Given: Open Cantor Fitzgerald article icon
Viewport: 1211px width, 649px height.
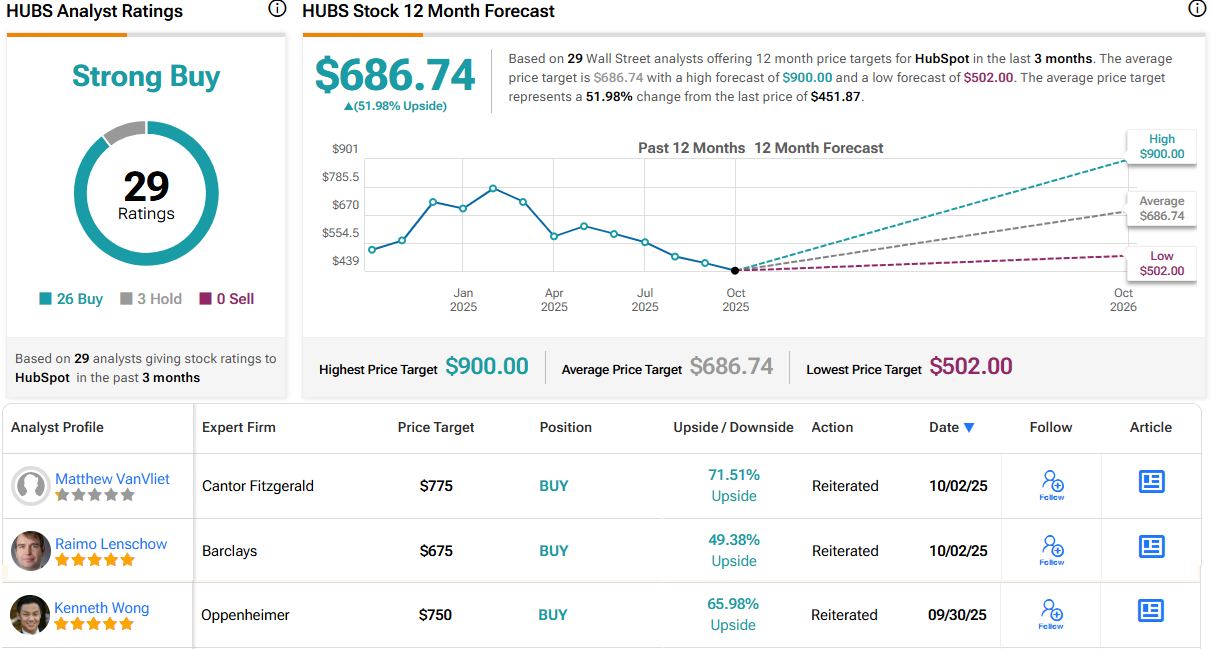Looking at the screenshot, I should 1152,482.
